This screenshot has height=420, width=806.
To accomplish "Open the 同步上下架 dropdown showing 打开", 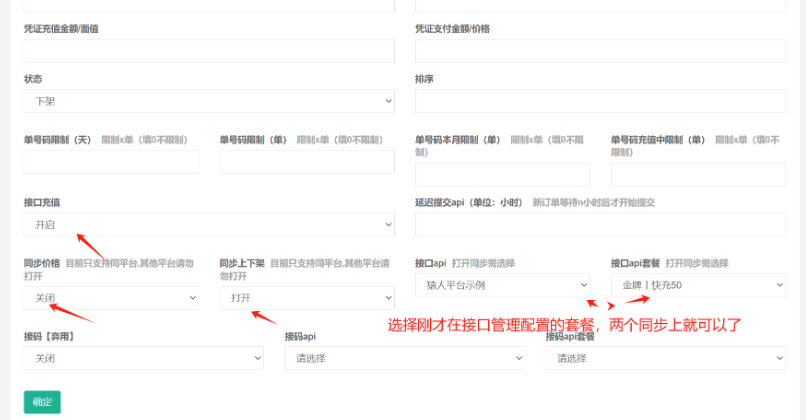I will [307, 298].
